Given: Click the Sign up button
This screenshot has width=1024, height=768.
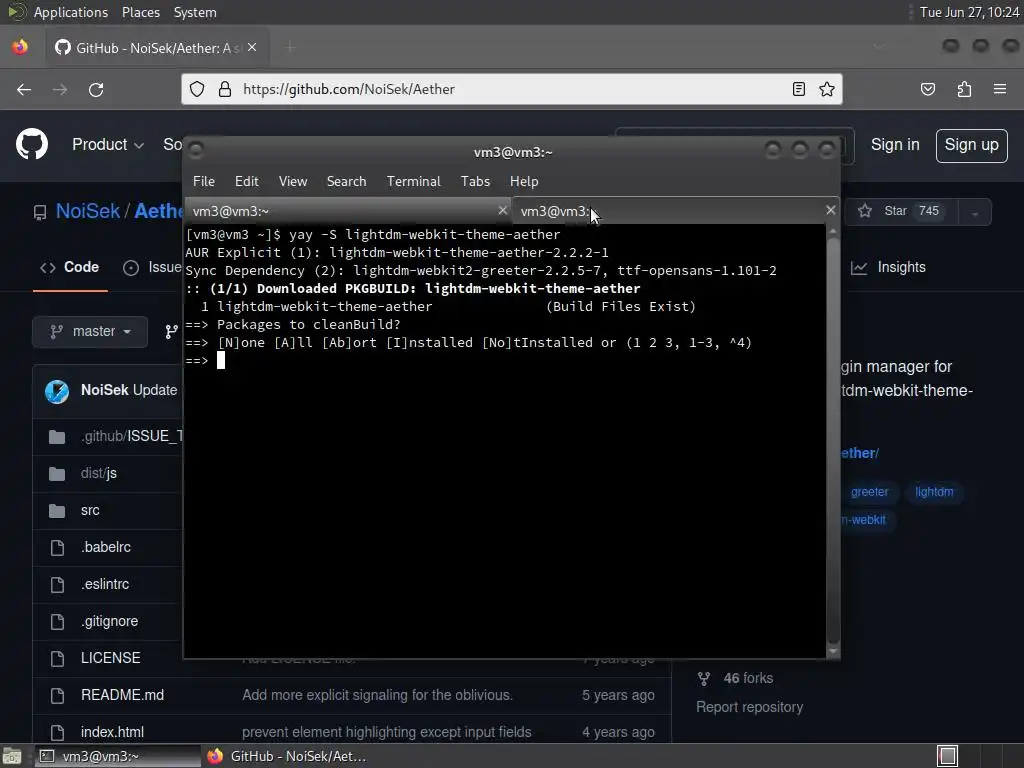Looking at the screenshot, I should [x=971, y=145].
